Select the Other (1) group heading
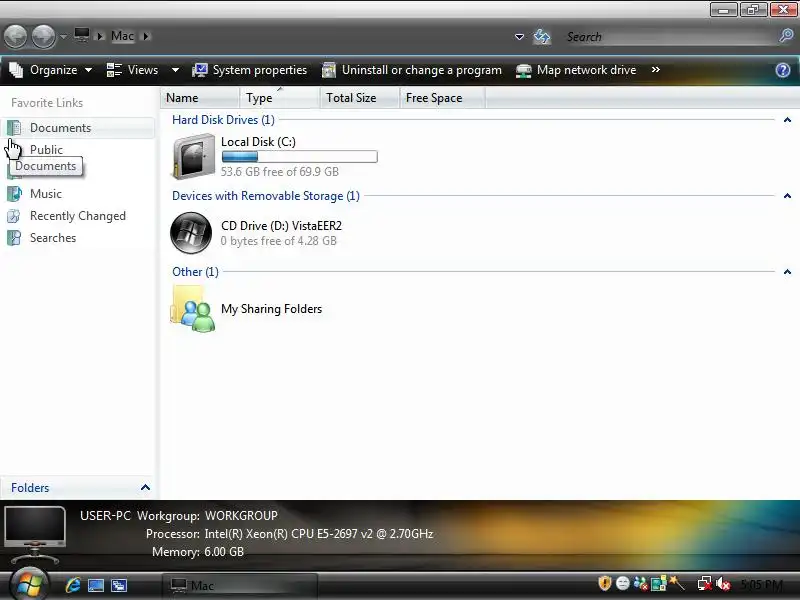The image size is (800, 600). [x=195, y=272]
